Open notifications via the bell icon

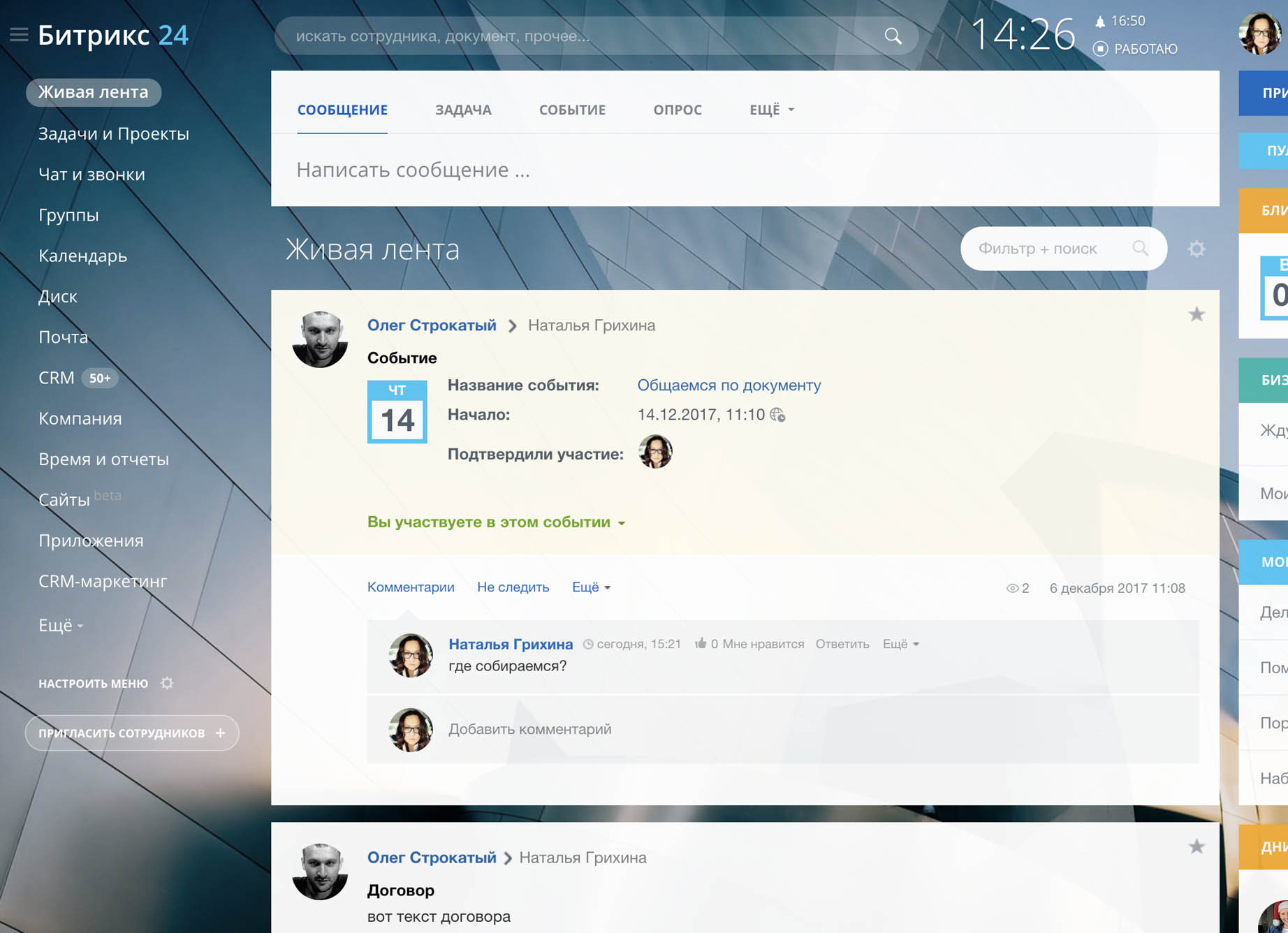point(1102,20)
